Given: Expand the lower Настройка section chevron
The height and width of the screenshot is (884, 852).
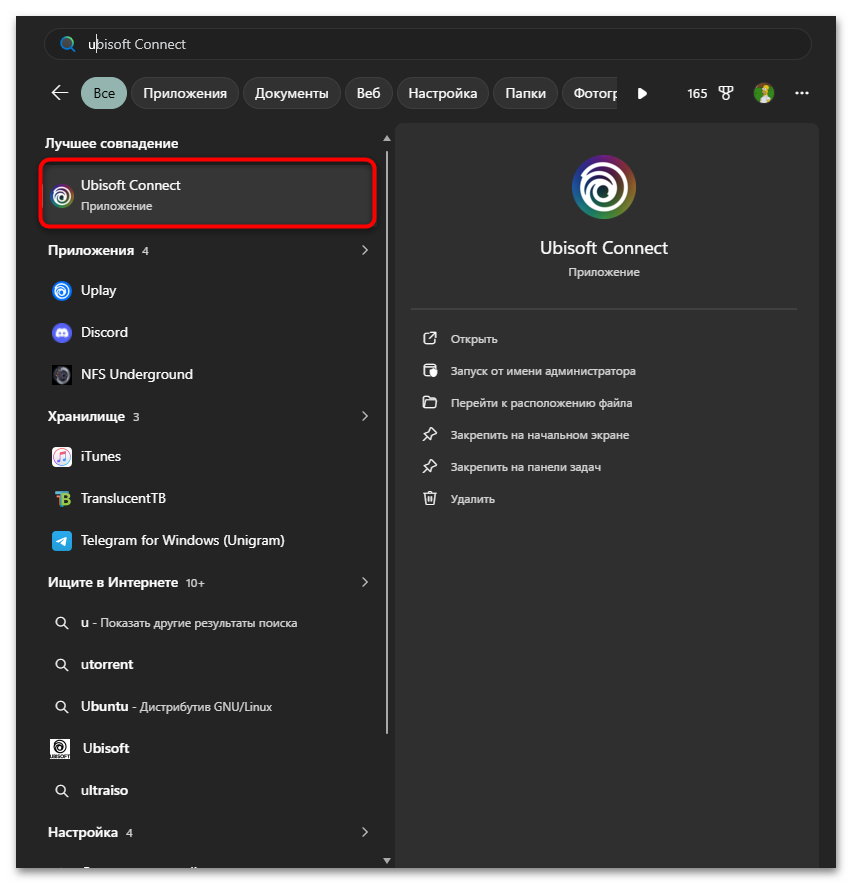Looking at the screenshot, I should tap(365, 832).
